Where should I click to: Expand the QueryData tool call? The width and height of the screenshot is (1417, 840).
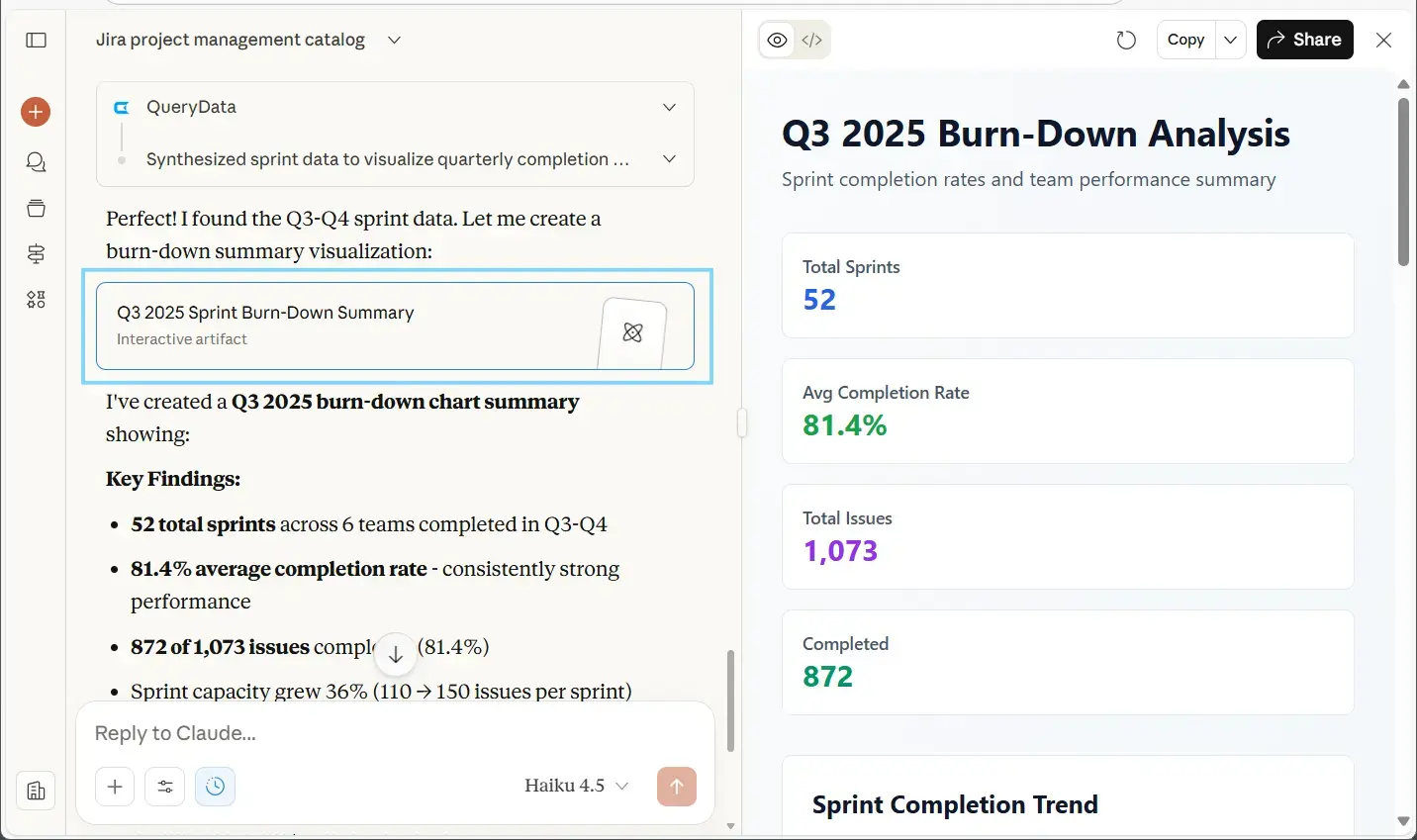pyautogui.click(x=669, y=107)
